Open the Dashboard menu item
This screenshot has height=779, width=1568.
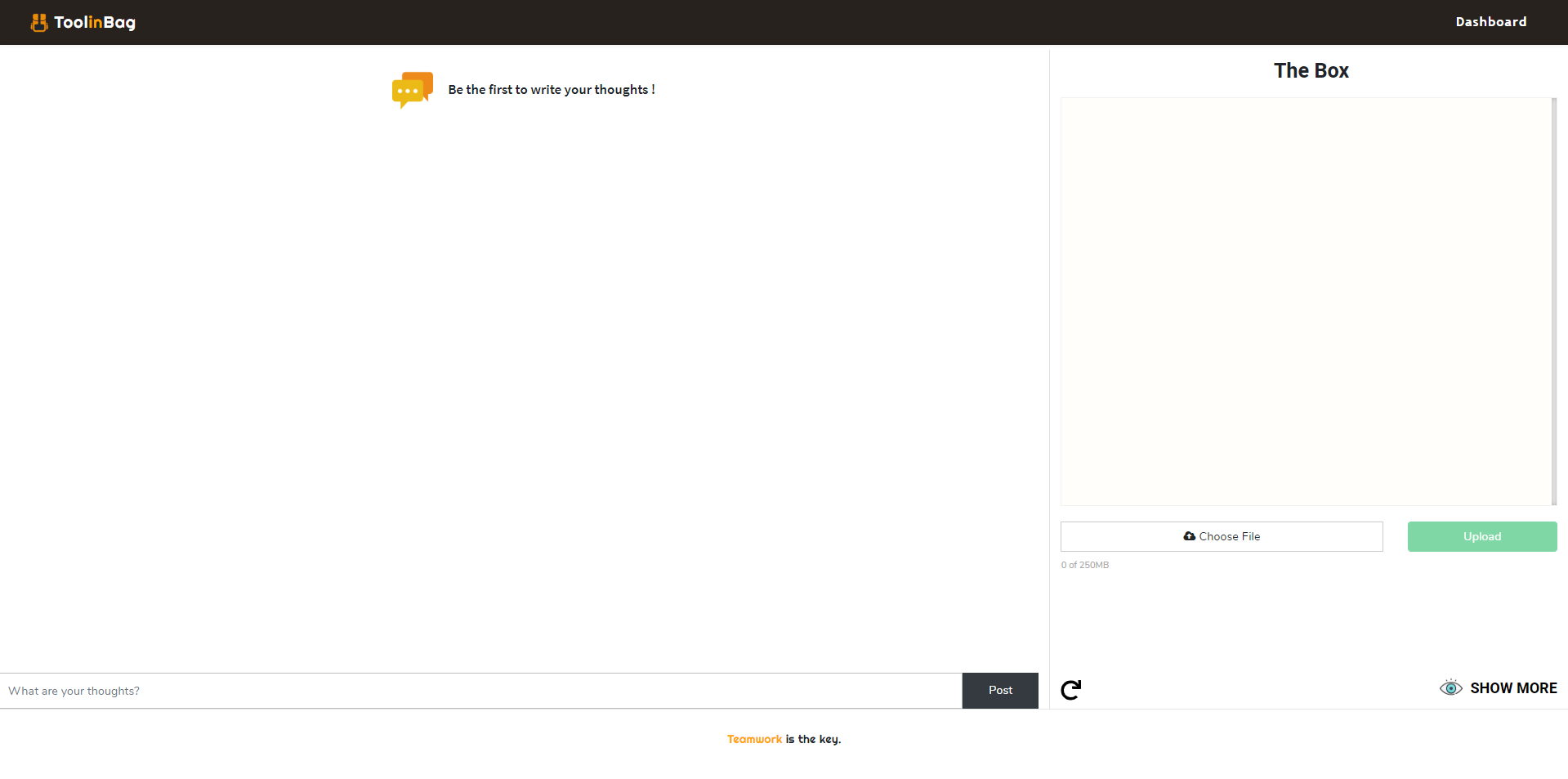coord(1490,22)
